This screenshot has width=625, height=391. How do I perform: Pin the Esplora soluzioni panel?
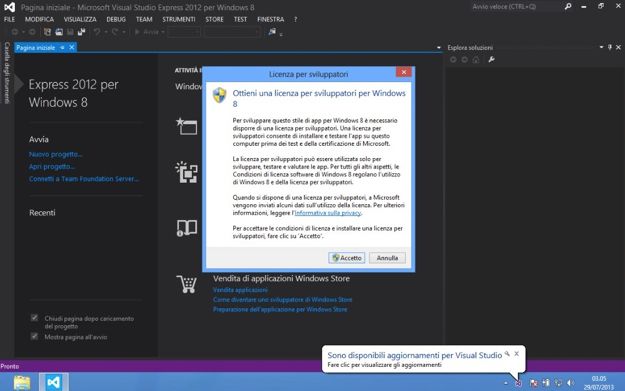pos(610,47)
